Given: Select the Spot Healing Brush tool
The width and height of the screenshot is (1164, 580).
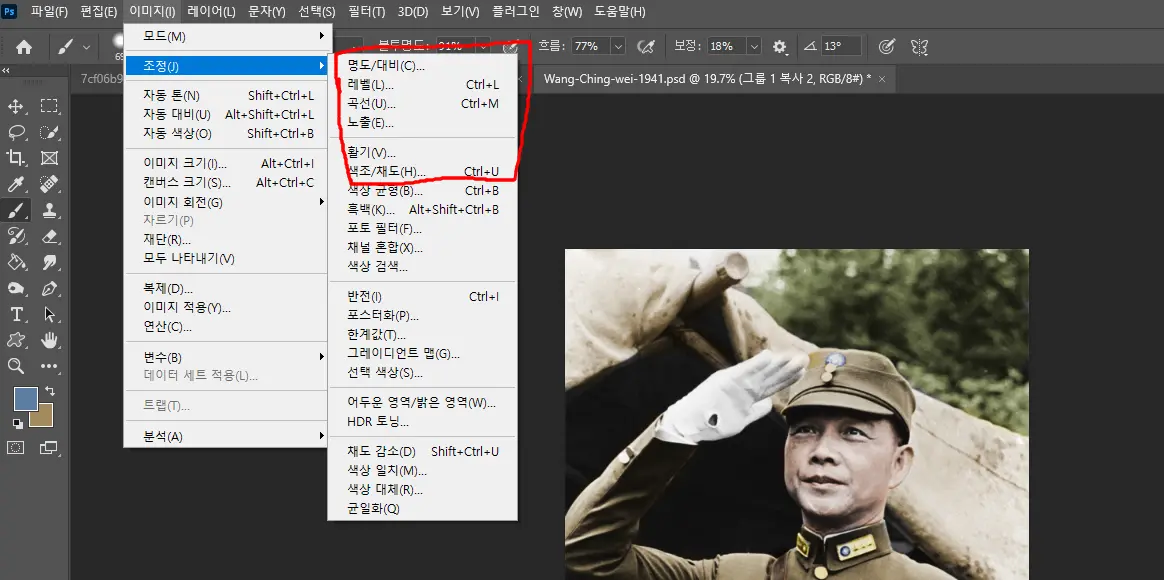Looking at the screenshot, I should (x=49, y=183).
